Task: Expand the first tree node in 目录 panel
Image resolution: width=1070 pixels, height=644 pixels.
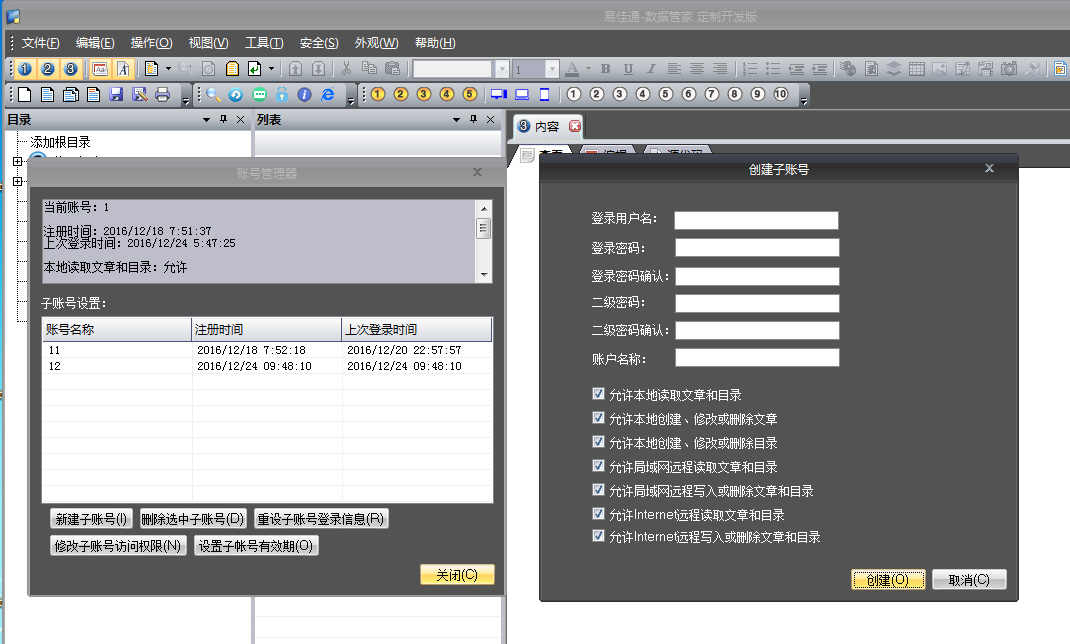Action: [x=17, y=161]
